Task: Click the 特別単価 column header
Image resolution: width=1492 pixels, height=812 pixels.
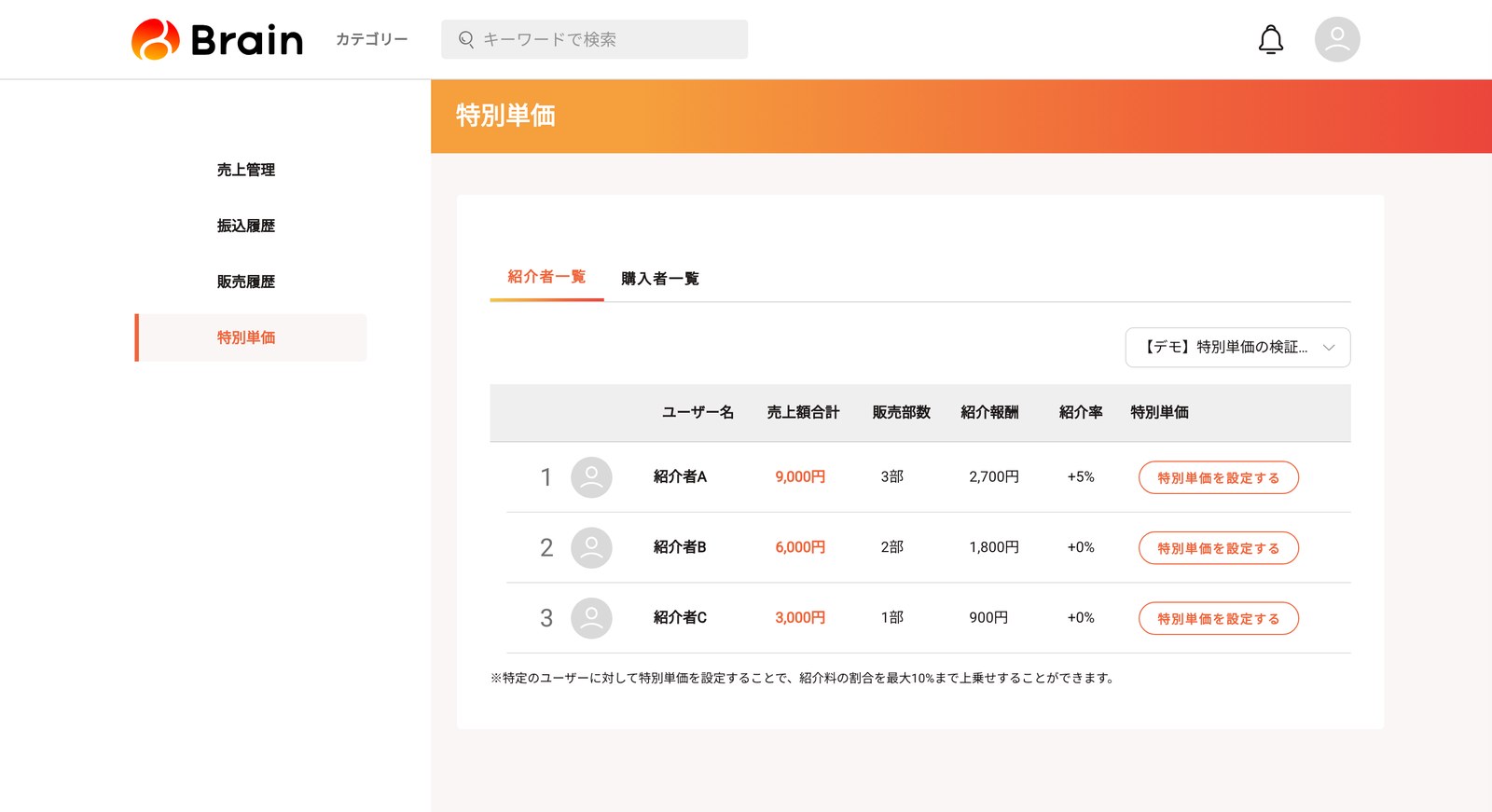Action: point(1159,412)
